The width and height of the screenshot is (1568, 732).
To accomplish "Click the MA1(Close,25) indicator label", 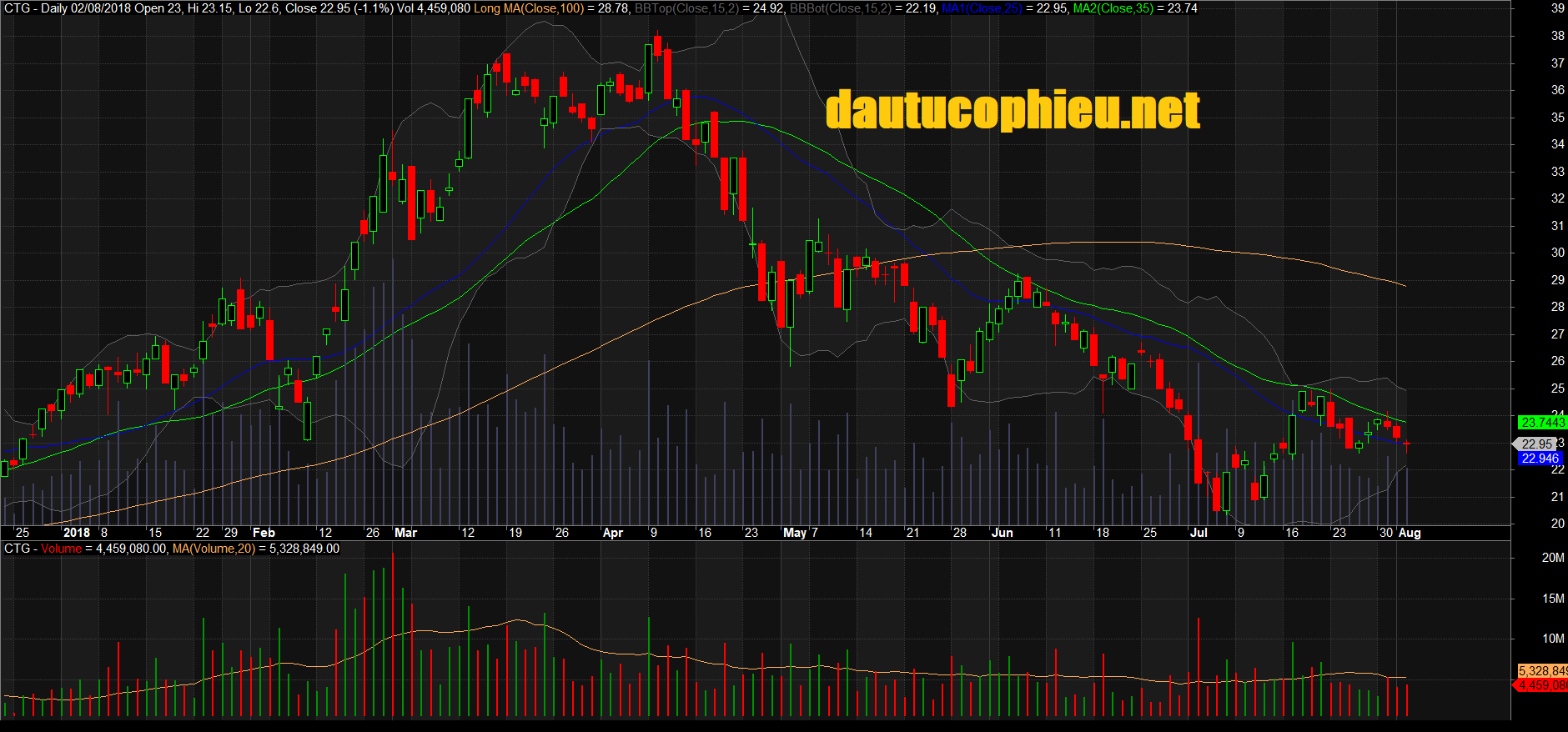I will (x=982, y=8).
